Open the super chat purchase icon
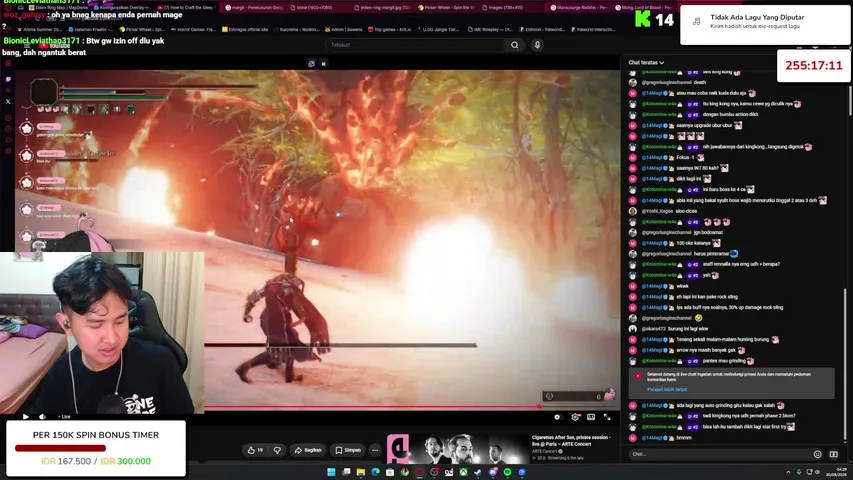Image resolution: width=853 pixels, height=480 pixels. (833, 454)
